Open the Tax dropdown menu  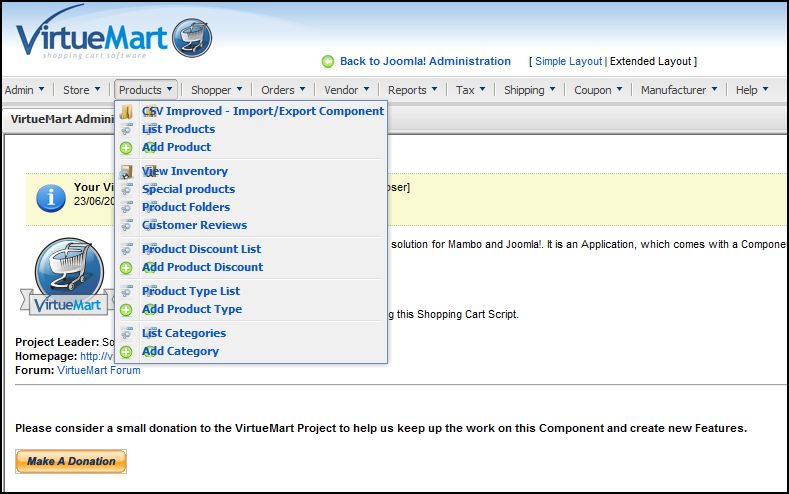click(x=470, y=90)
